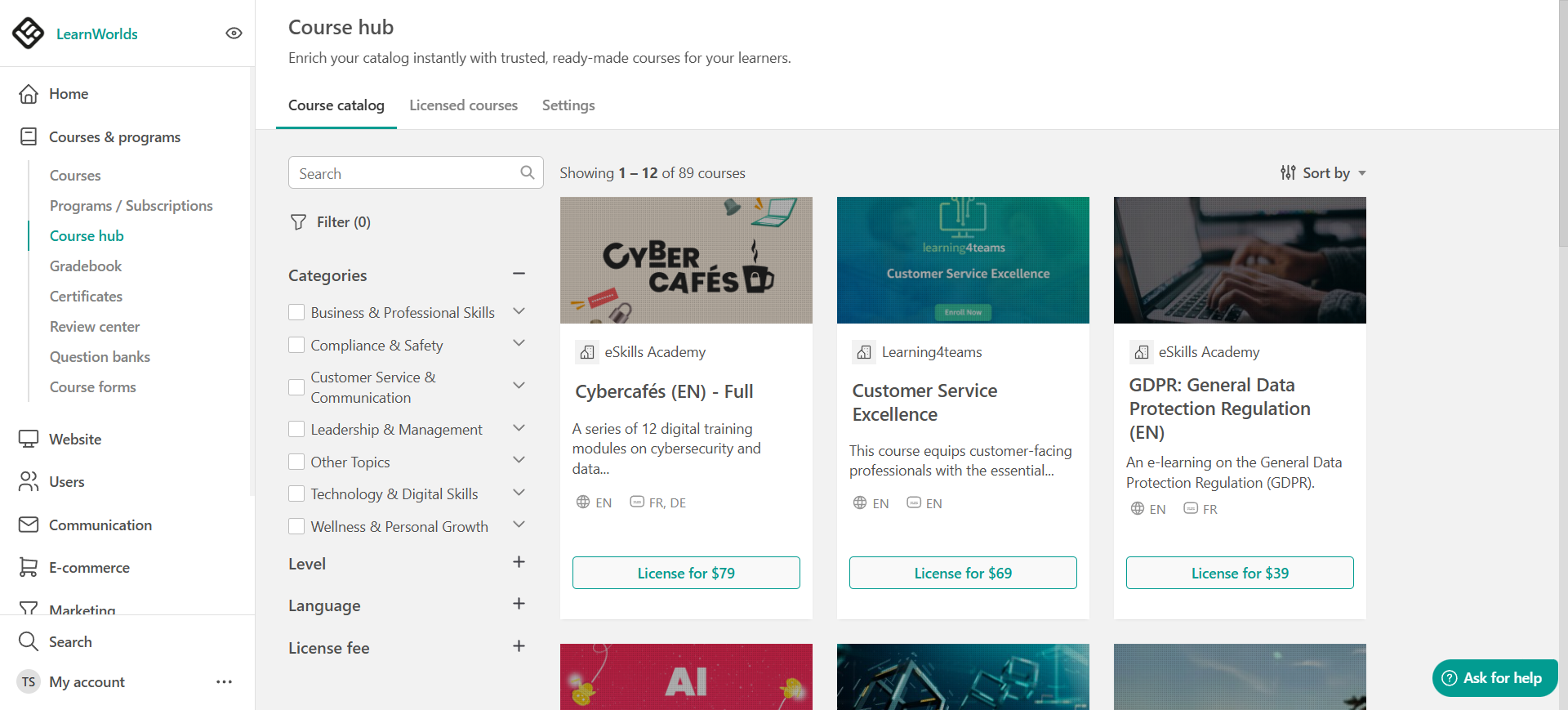Click the subtitles icon next to FR on GDPR card
Viewport: 1568px width, 710px height.
click(1191, 508)
